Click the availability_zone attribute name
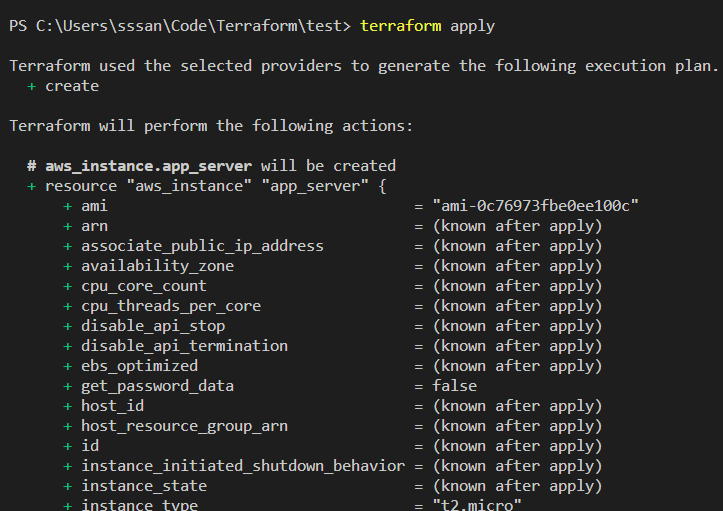This screenshot has width=723, height=511. (157, 266)
